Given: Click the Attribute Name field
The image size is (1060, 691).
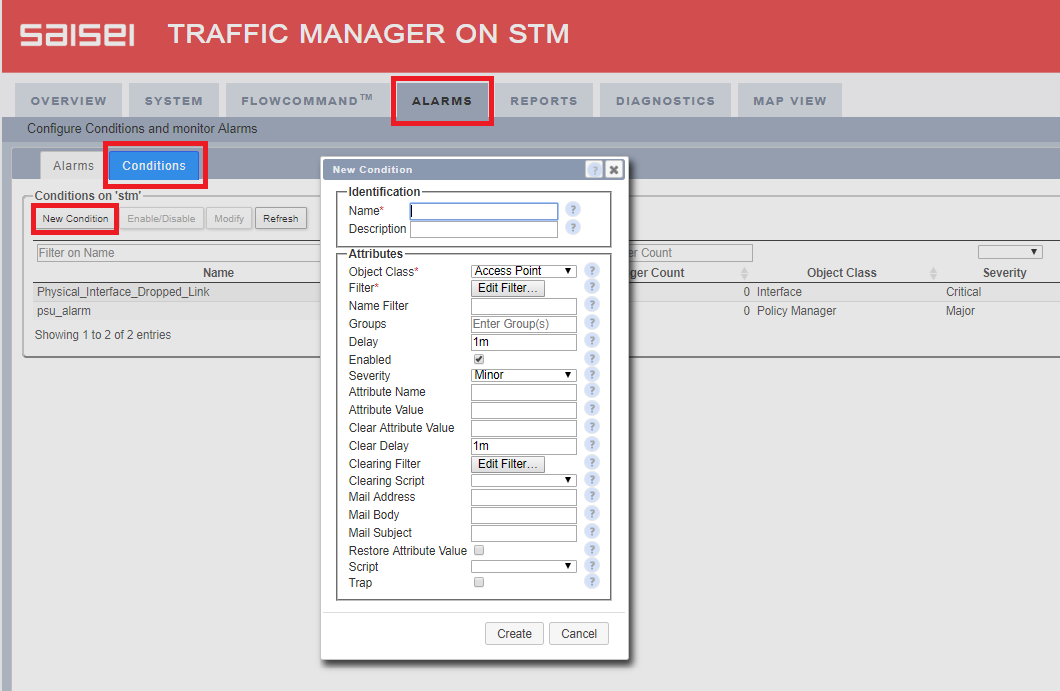Looking at the screenshot, I should point(524,392).
